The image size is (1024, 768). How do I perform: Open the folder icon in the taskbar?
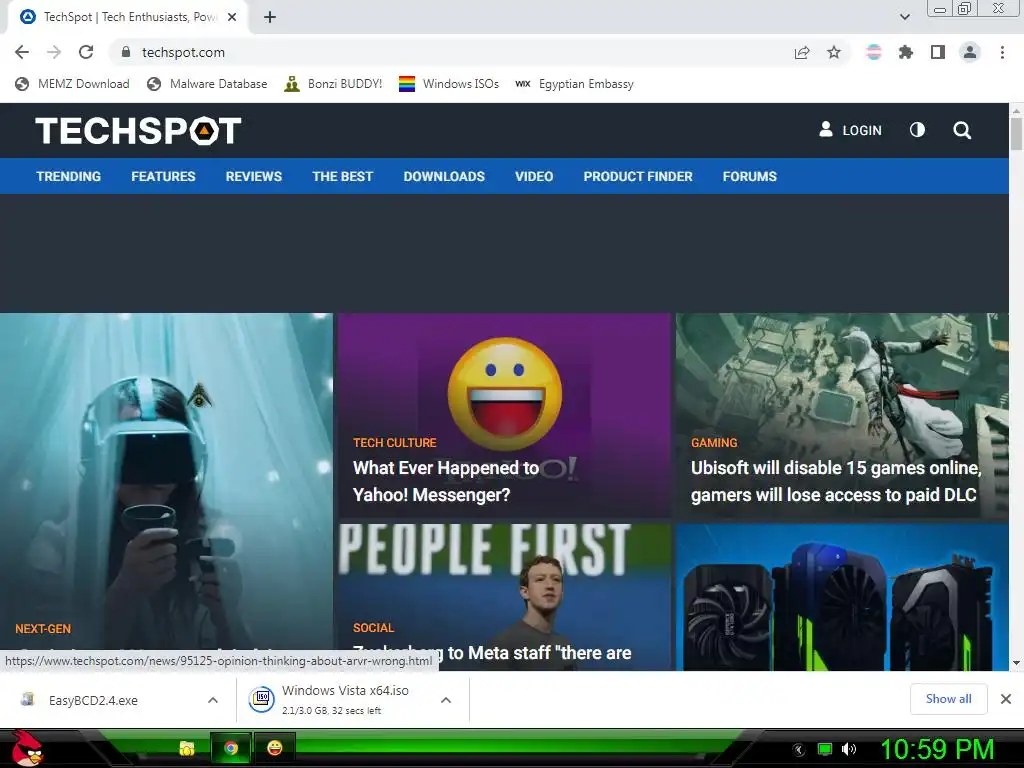[187, 748]
